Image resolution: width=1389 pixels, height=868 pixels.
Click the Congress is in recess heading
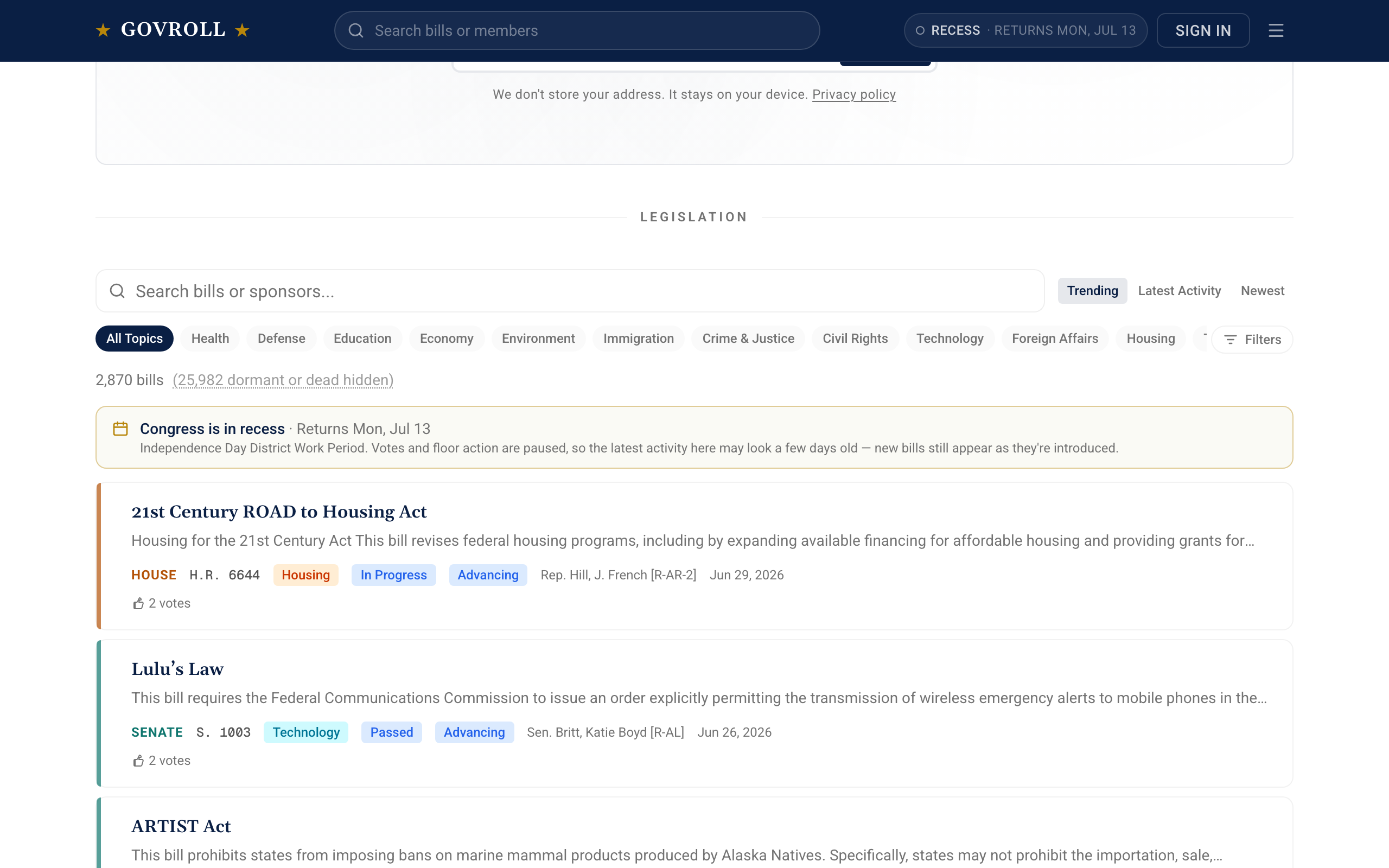pos(212,429)
